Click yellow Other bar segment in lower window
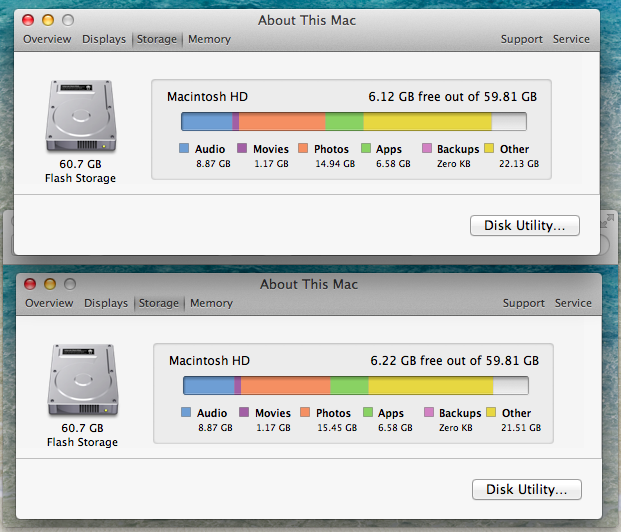The height and width of the screenshot is (532, 621). point(431,385)
